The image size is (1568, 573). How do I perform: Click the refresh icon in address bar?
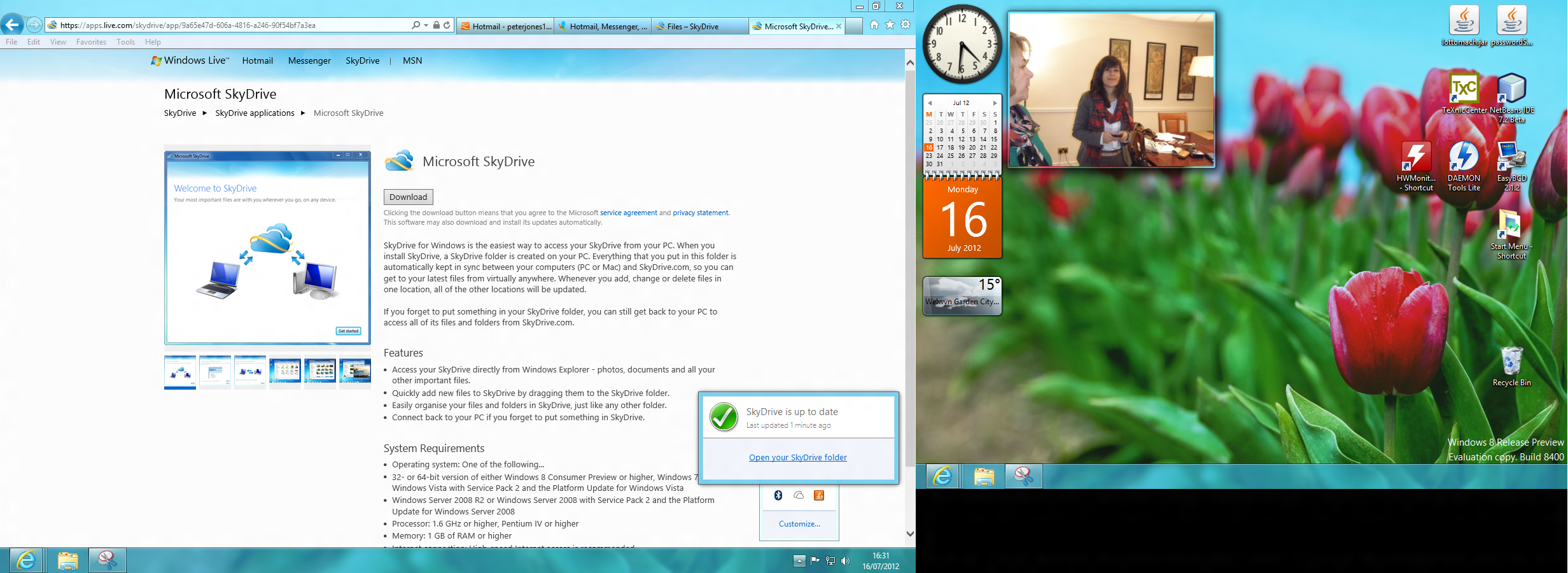point(447,25)
